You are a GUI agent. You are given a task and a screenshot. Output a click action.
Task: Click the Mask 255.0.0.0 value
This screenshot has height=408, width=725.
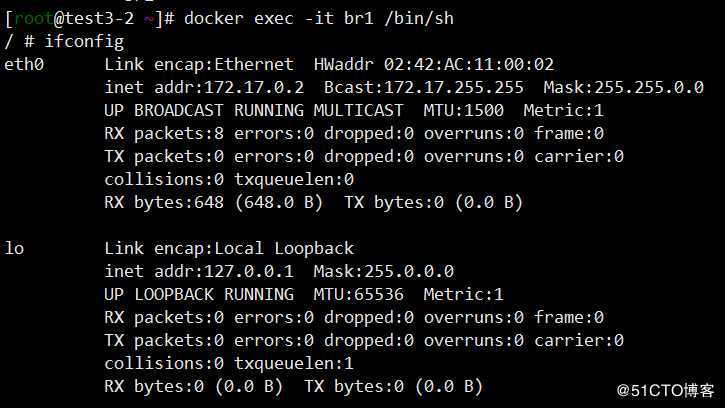click(x=383, y=271)
